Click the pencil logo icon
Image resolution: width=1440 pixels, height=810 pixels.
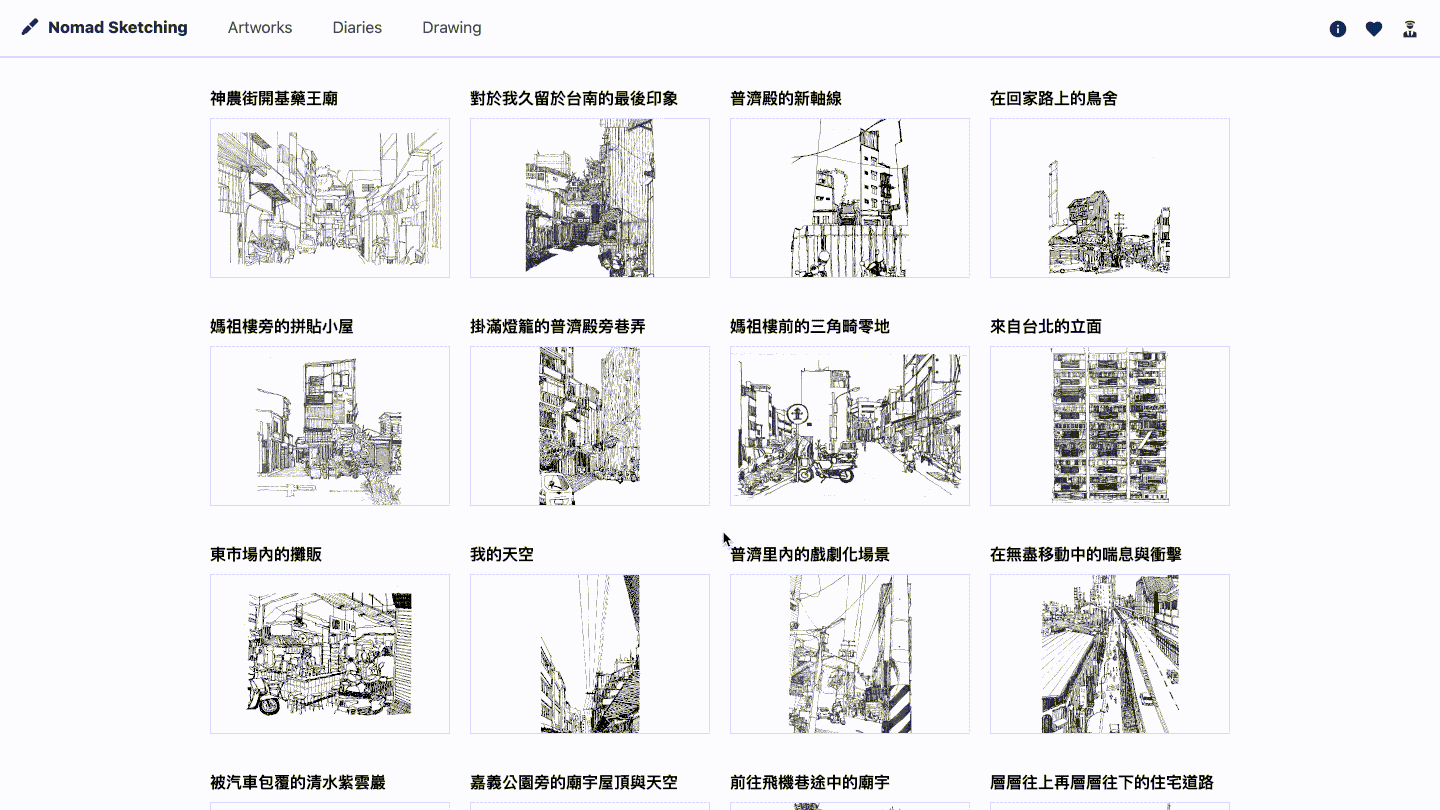[x=30, y=28]
